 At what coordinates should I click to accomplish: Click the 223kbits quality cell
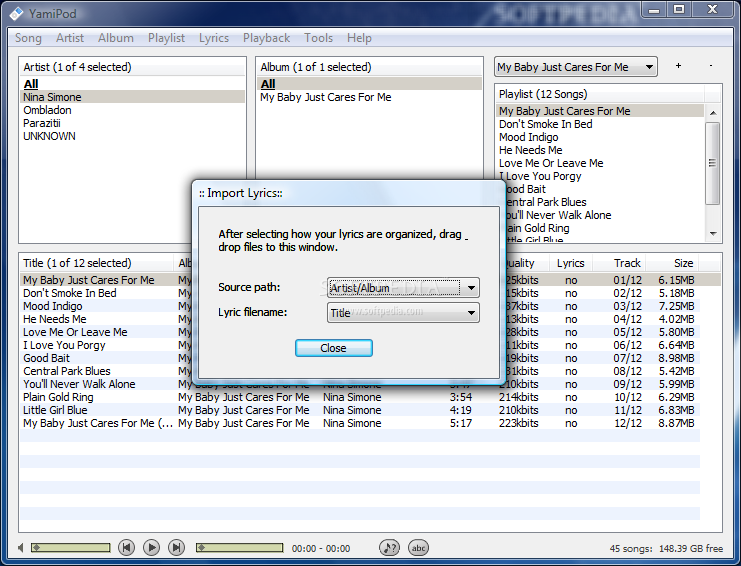coord(518,423)
